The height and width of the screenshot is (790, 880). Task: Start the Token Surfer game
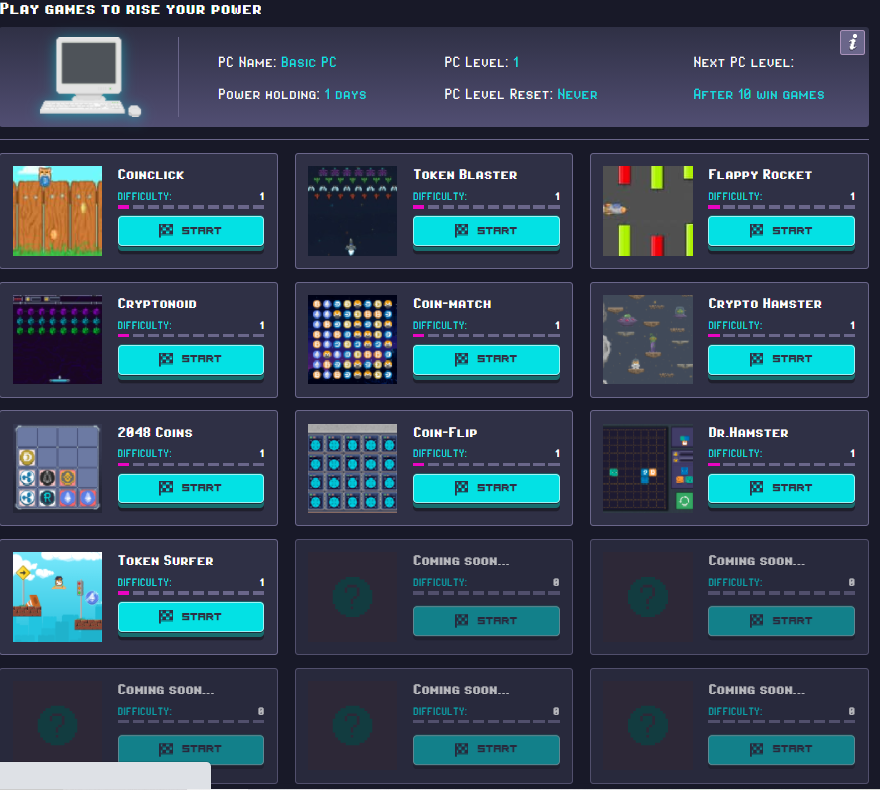(191, 617)
